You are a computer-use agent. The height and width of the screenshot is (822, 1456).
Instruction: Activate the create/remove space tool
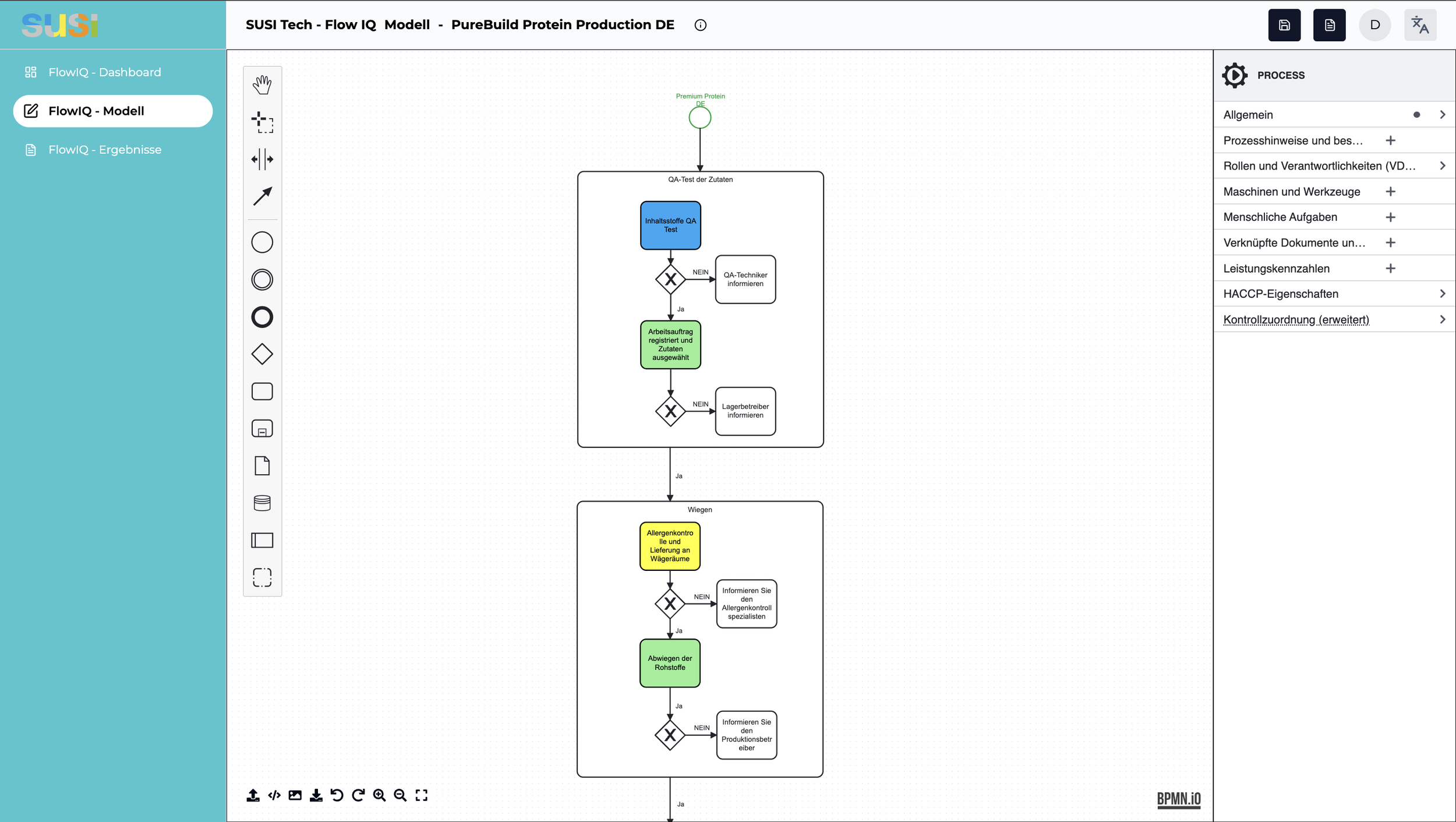(x=262, y=159)
